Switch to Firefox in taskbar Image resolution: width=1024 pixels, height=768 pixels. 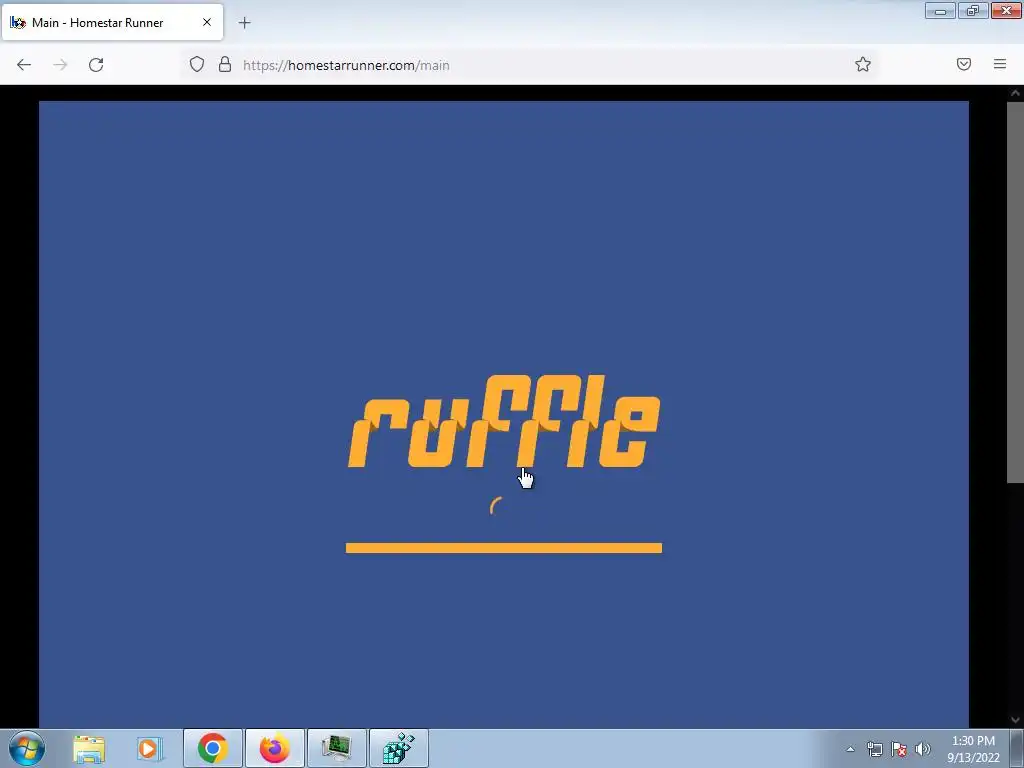(x=275, y=748)
